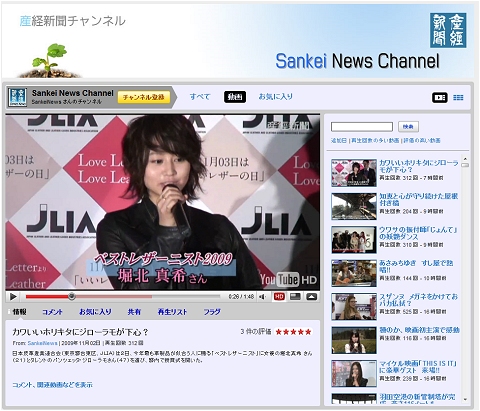The image size is (480, 411).
Task: Open the フラグ tab
Action: [212, 312]
